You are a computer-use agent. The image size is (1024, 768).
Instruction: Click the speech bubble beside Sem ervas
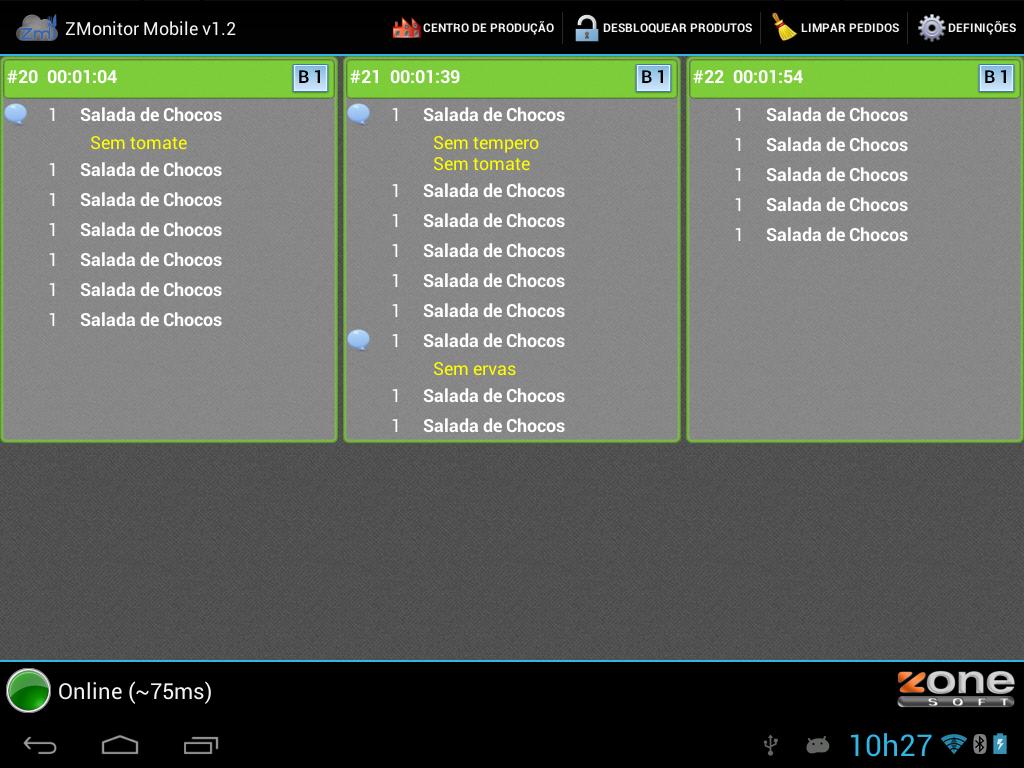360,340
